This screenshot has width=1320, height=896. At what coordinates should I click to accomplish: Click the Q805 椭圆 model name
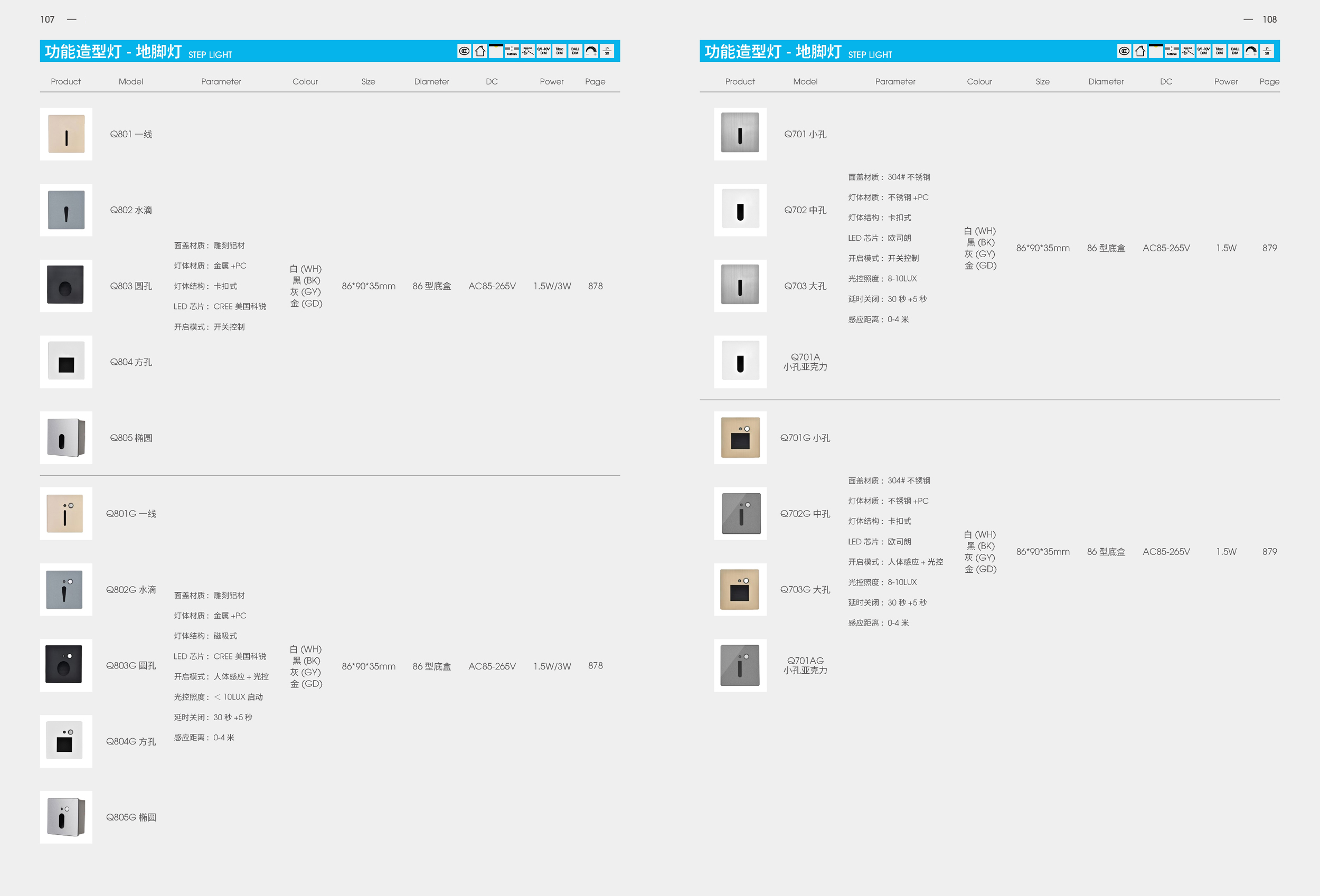click(130, 438)
